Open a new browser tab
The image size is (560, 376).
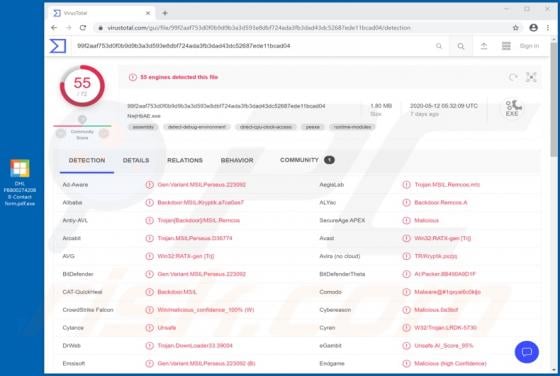(165, 13)
